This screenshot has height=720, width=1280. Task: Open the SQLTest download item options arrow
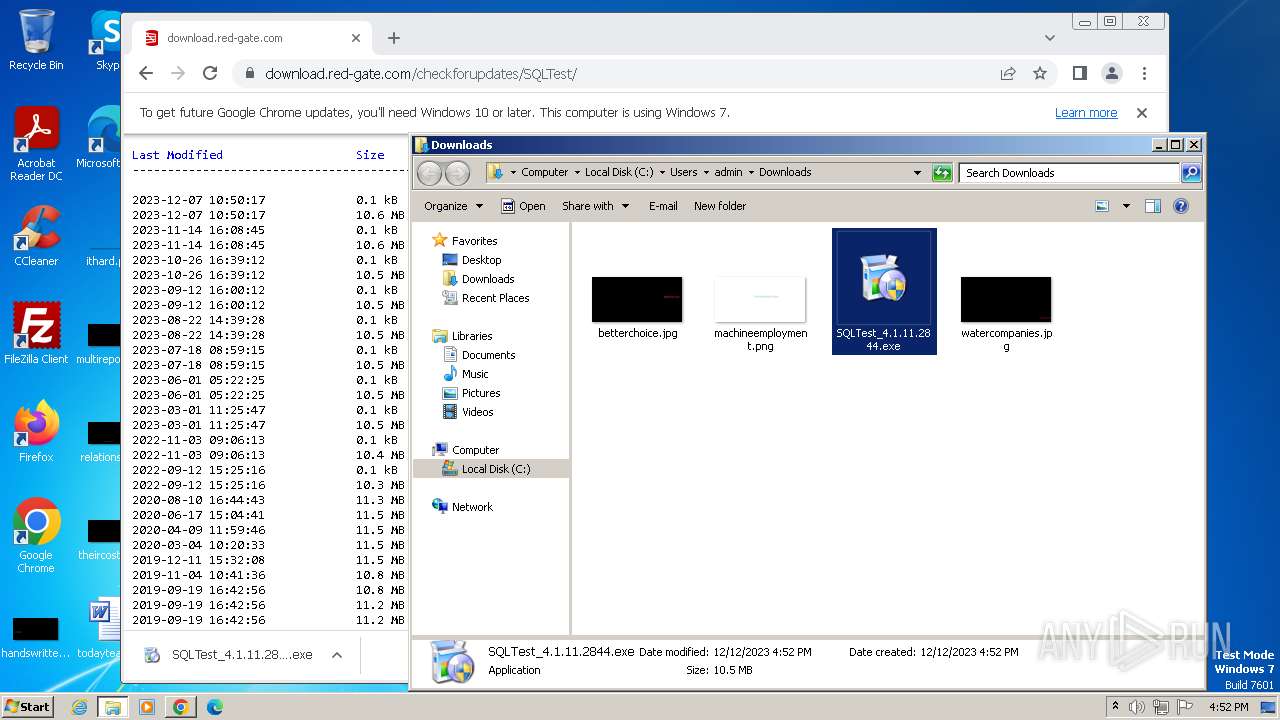point(337,655)
